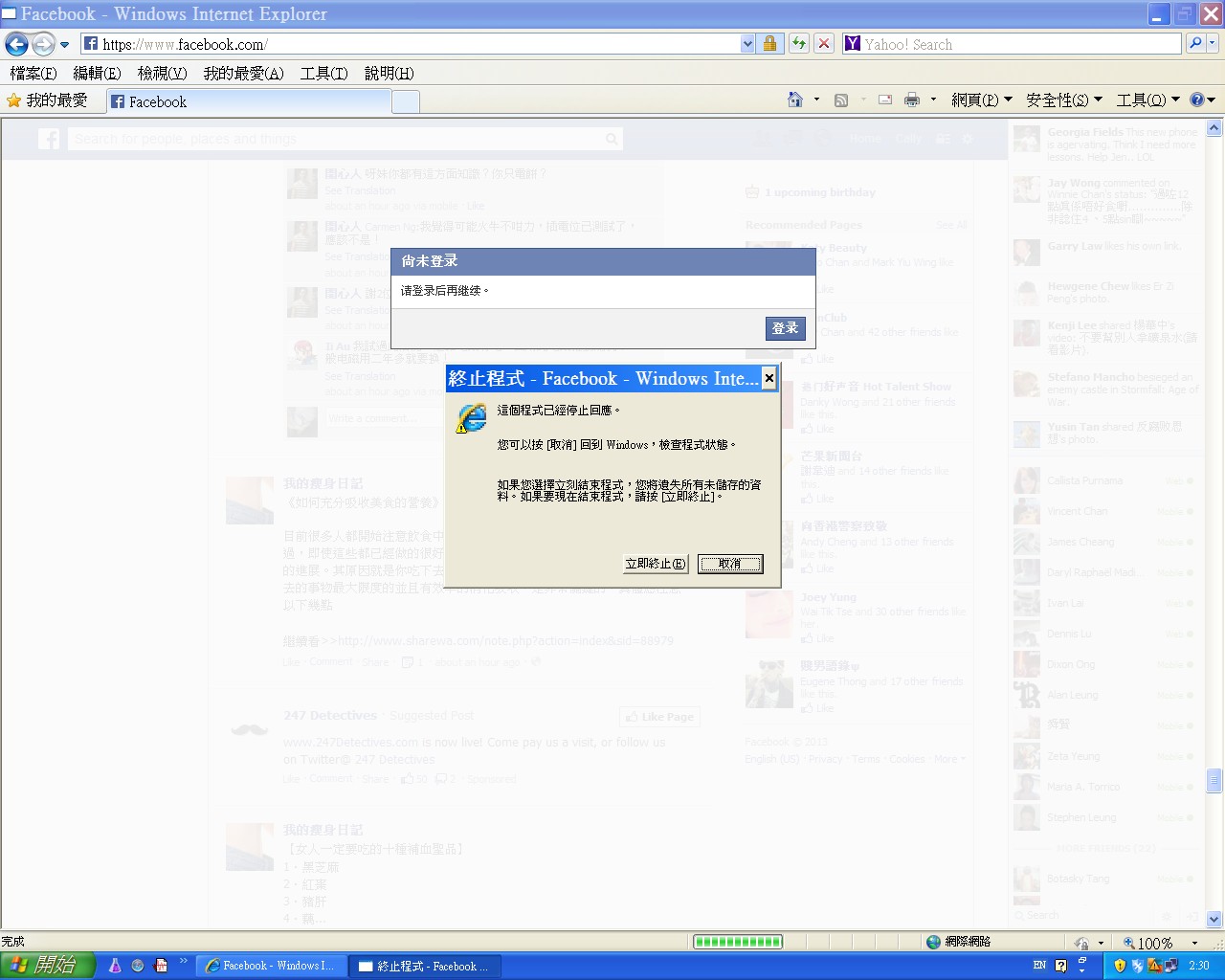Click the security padlock icon in address bar
The image size is (1225, 980).
(769, 44)
